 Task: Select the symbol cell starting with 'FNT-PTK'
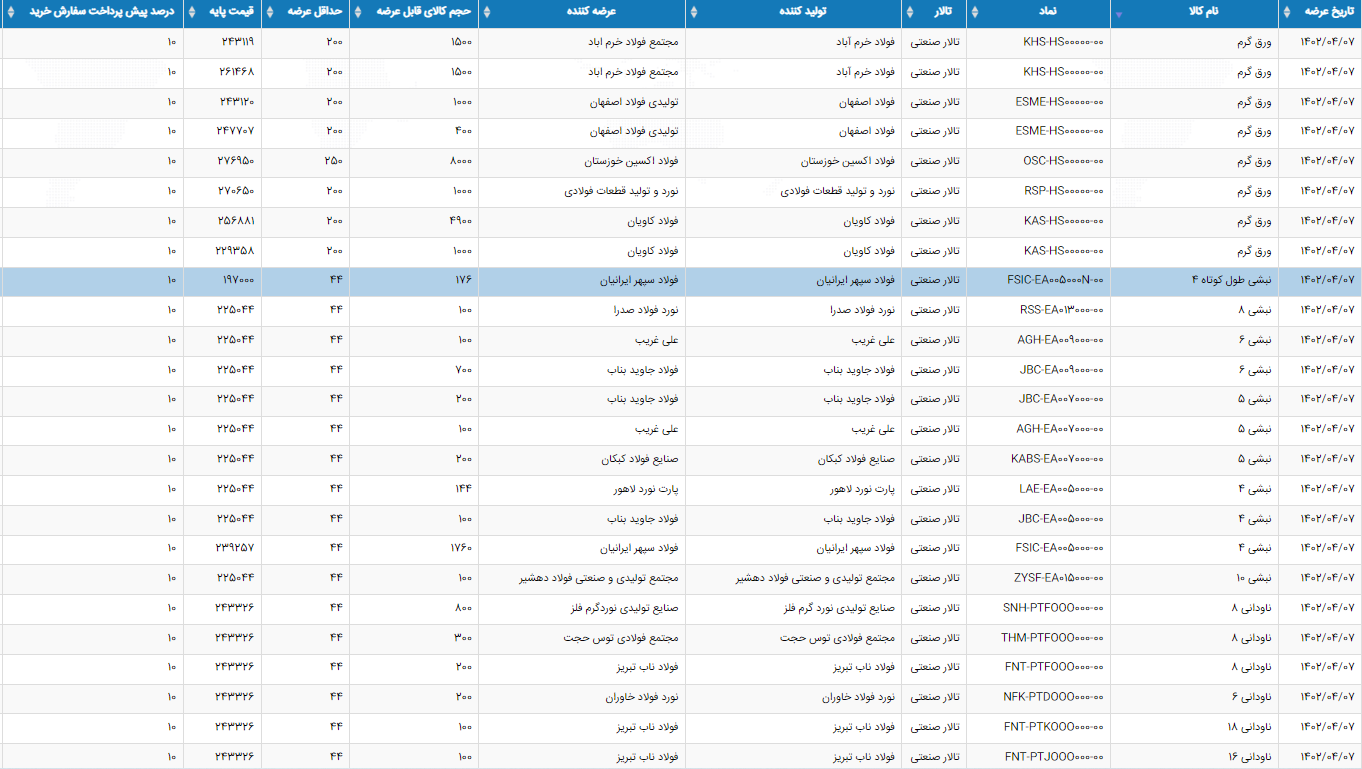(x=1054, y=727)
